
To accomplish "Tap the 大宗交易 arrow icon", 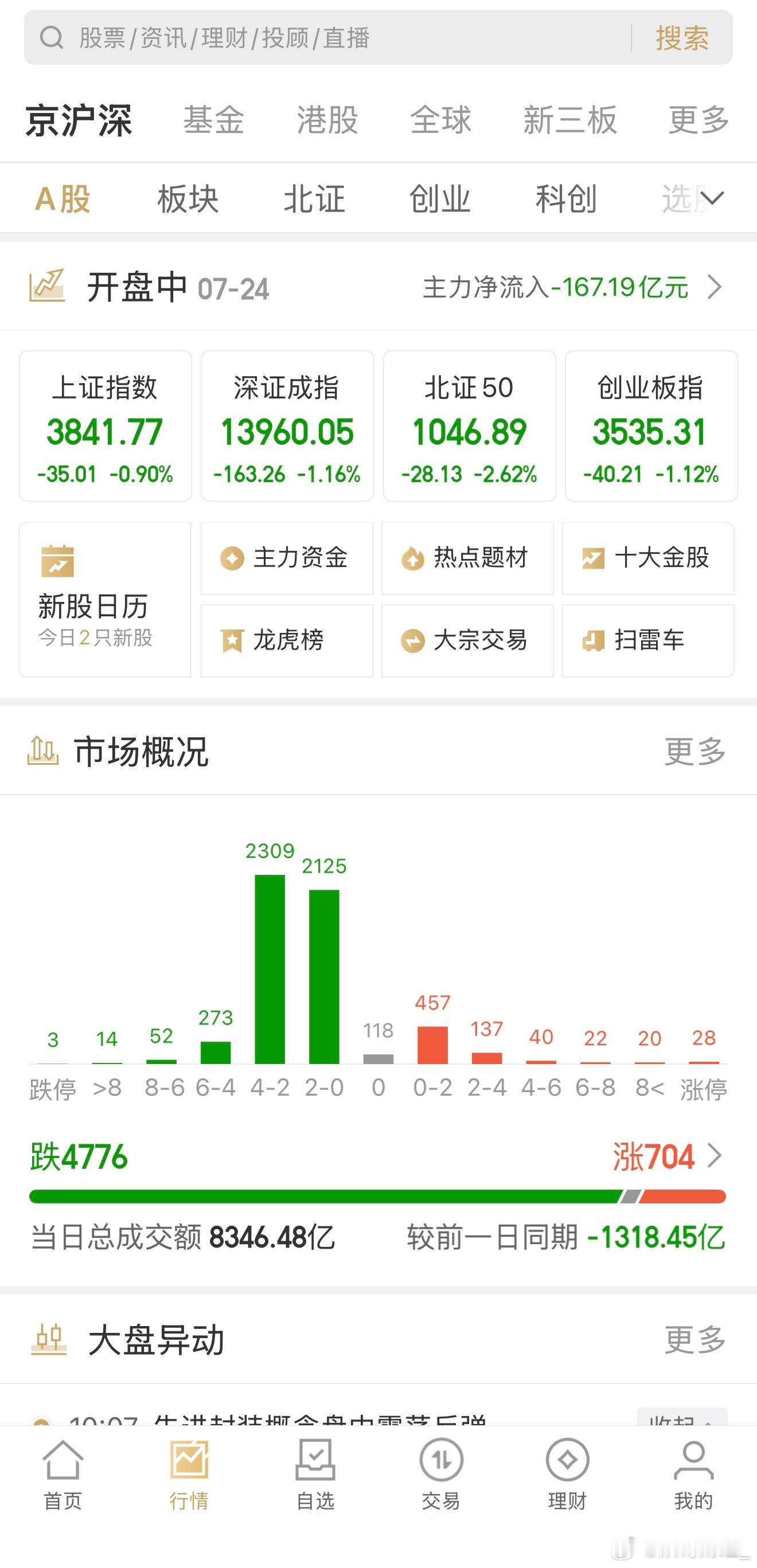I will point(412,641).
